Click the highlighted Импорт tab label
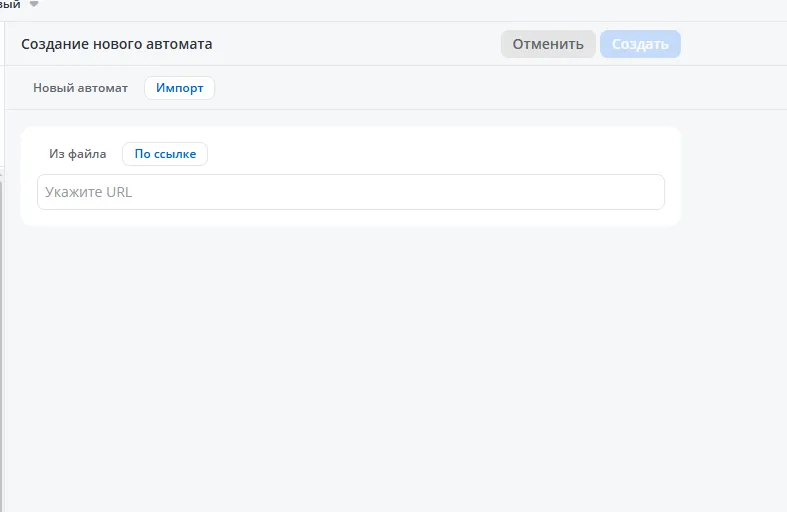This screenshot has height=512, width=787. coord(179,88)
